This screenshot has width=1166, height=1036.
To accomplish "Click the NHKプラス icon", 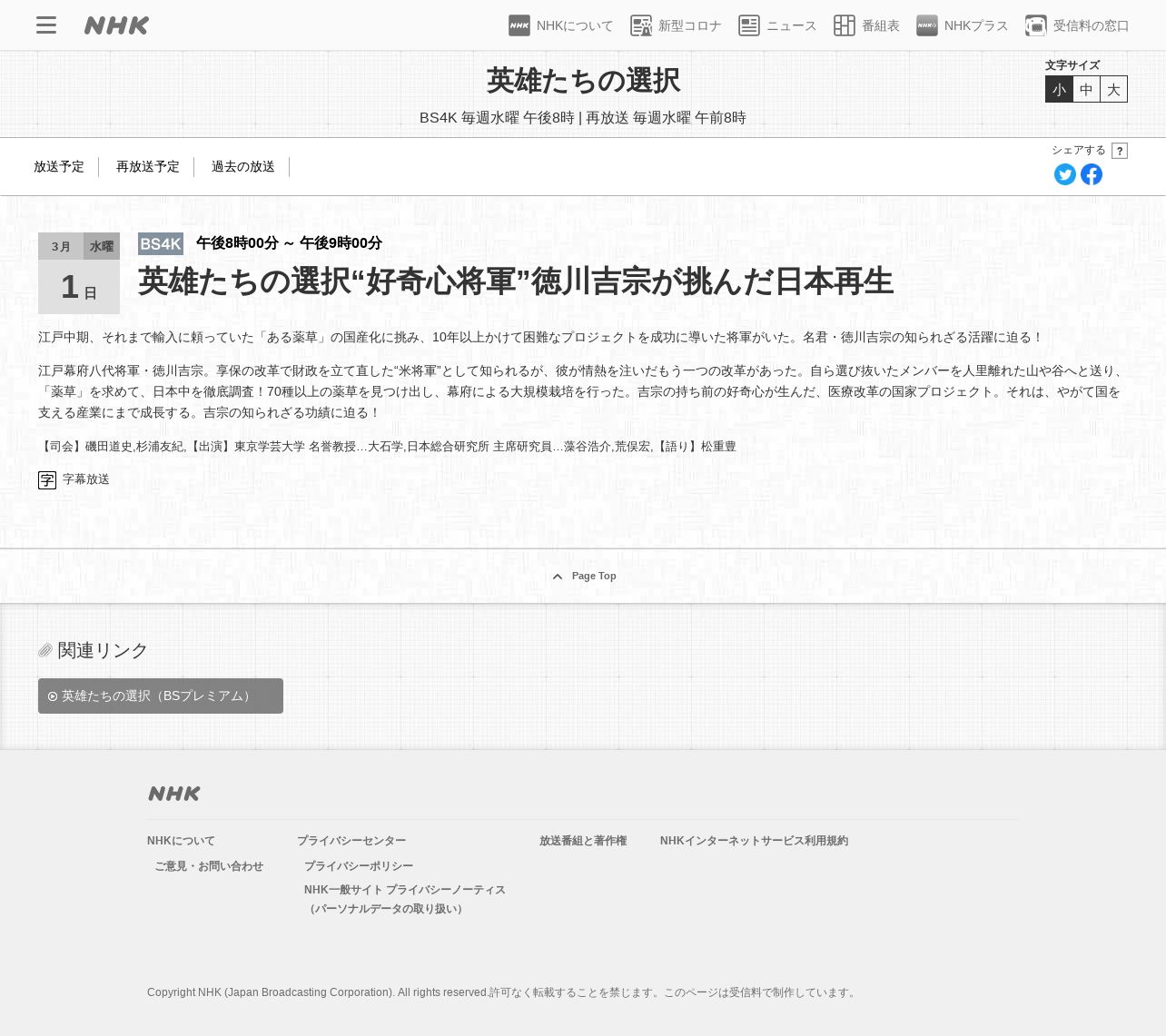I will tap(927, 25).
